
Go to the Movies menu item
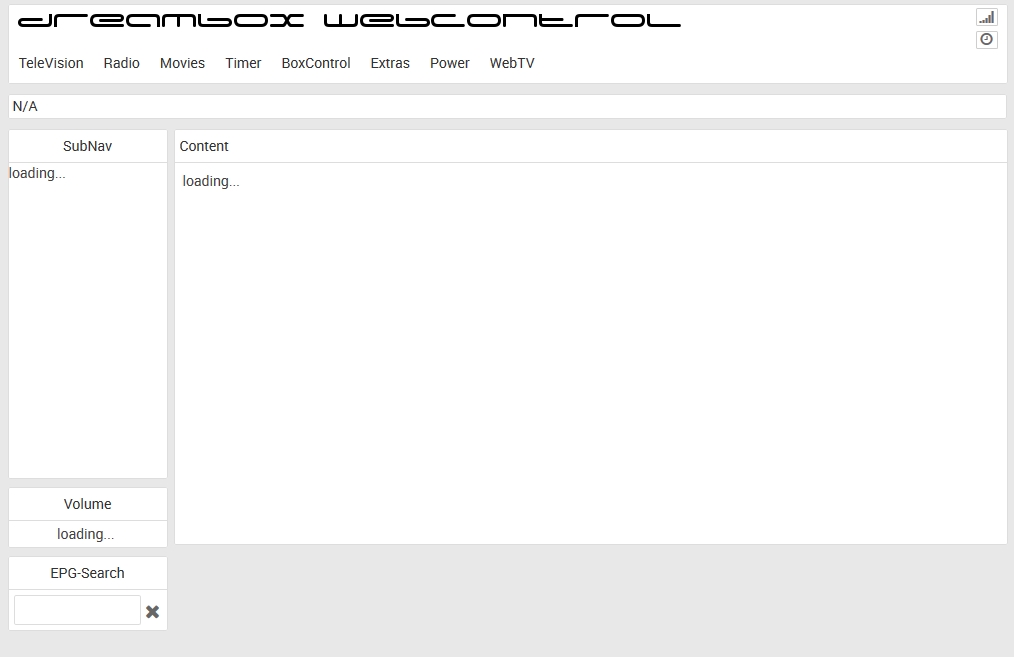coord(182,63)
